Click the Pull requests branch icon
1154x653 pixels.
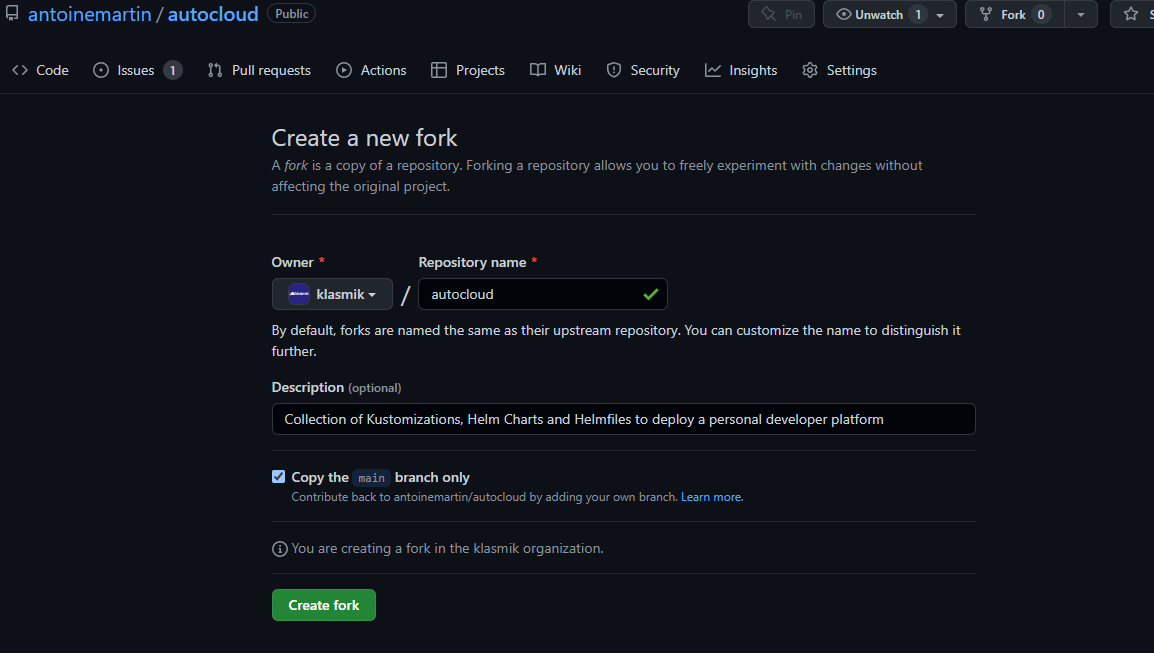coord(215,70)
